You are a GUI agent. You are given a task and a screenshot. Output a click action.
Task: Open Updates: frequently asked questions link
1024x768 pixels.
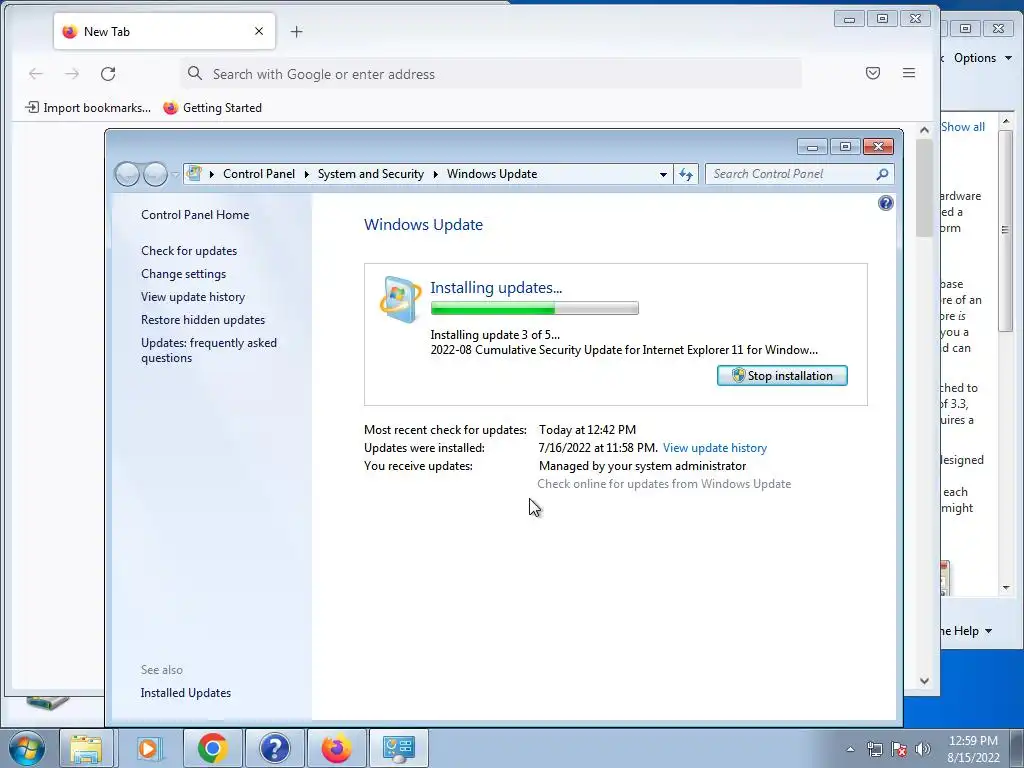209,350
